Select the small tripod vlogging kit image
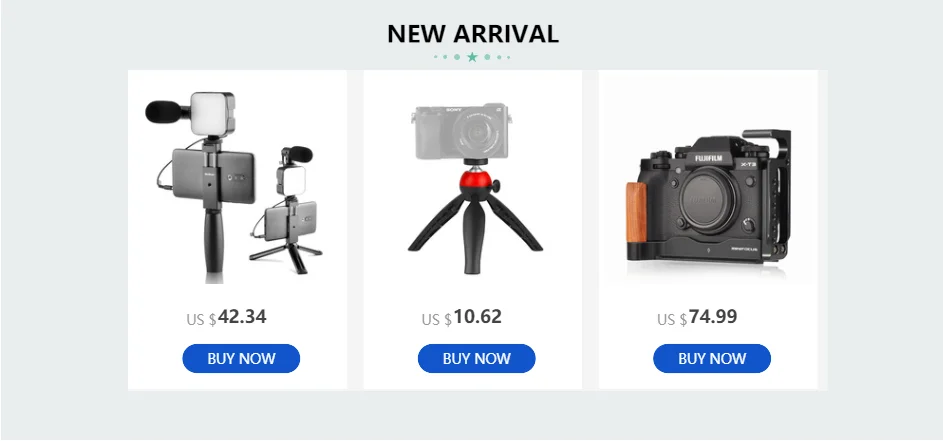The image size is (943, 441). (287, 209)
